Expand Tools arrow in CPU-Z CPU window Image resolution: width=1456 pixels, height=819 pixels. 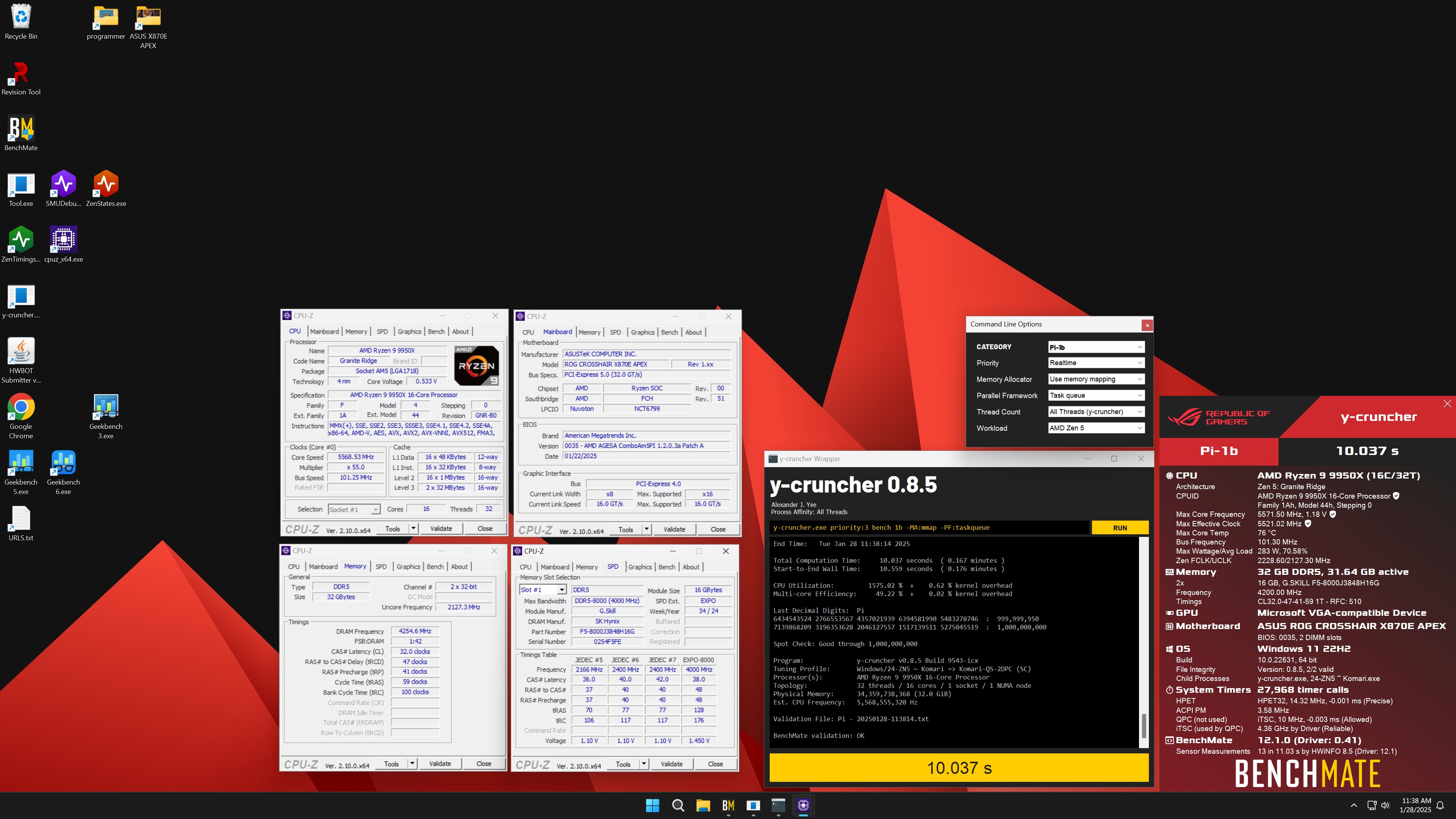click(413, 529)
